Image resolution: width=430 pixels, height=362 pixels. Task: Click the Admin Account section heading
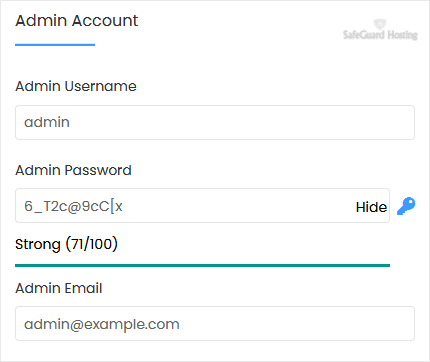click(x=77, y=21)
